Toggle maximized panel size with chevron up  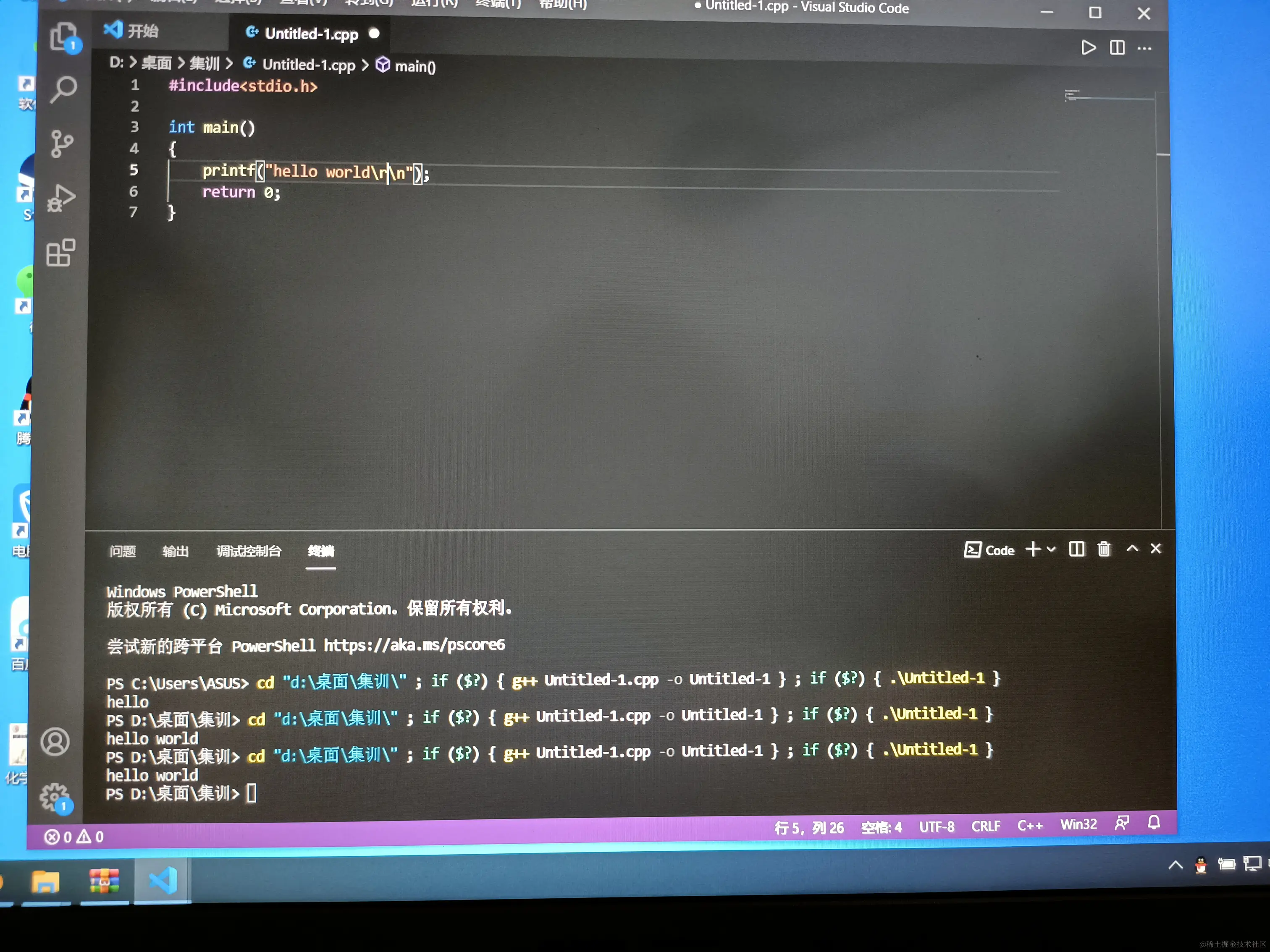pos(1132,549)
